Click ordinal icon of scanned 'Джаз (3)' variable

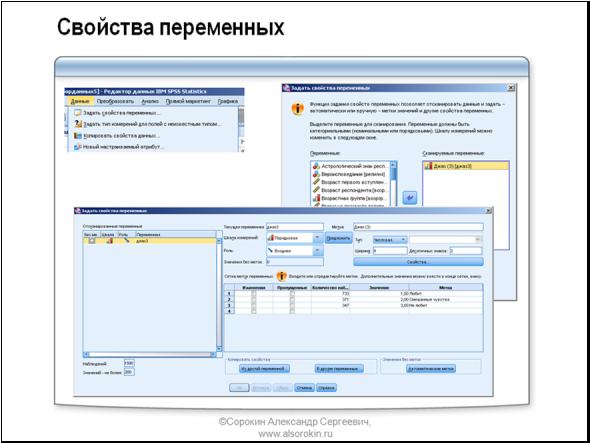pos(428,166)
